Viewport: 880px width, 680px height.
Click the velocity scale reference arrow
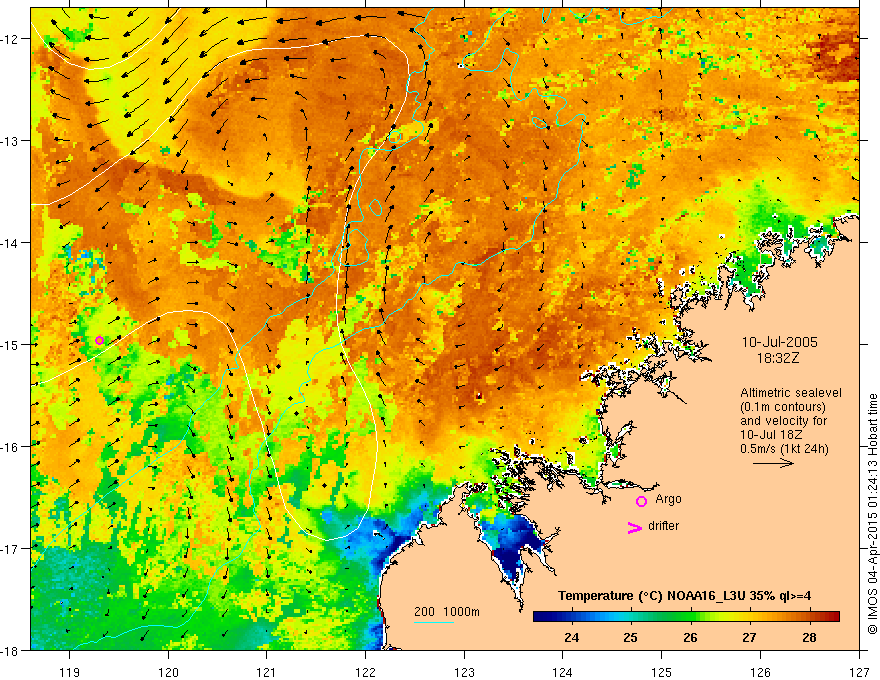point(773,463)
